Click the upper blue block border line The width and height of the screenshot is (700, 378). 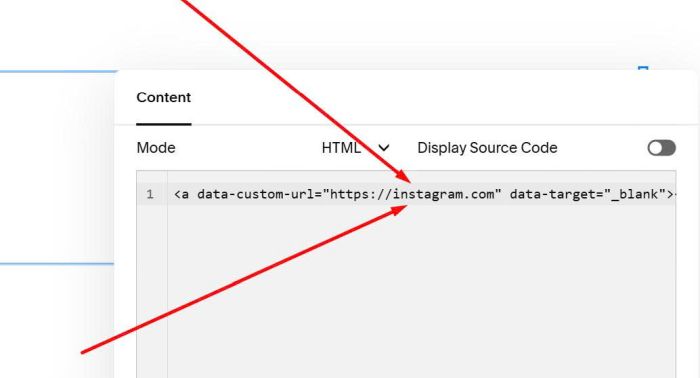(58, 71)
